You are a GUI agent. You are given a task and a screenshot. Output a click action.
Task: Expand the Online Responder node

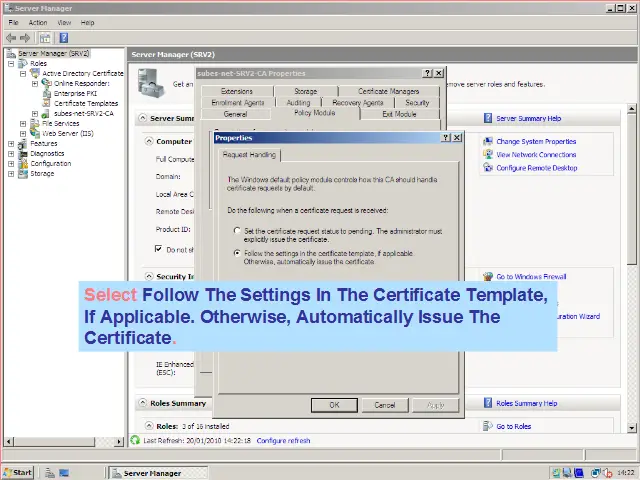[35, 84]
